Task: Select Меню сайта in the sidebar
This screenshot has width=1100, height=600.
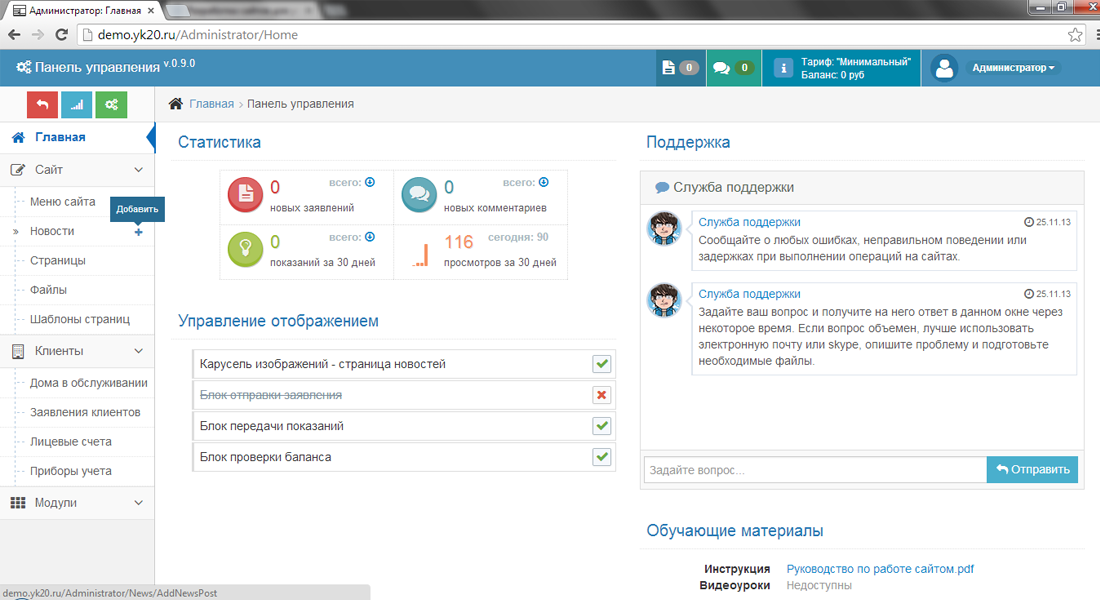Action: coord(63,202)
